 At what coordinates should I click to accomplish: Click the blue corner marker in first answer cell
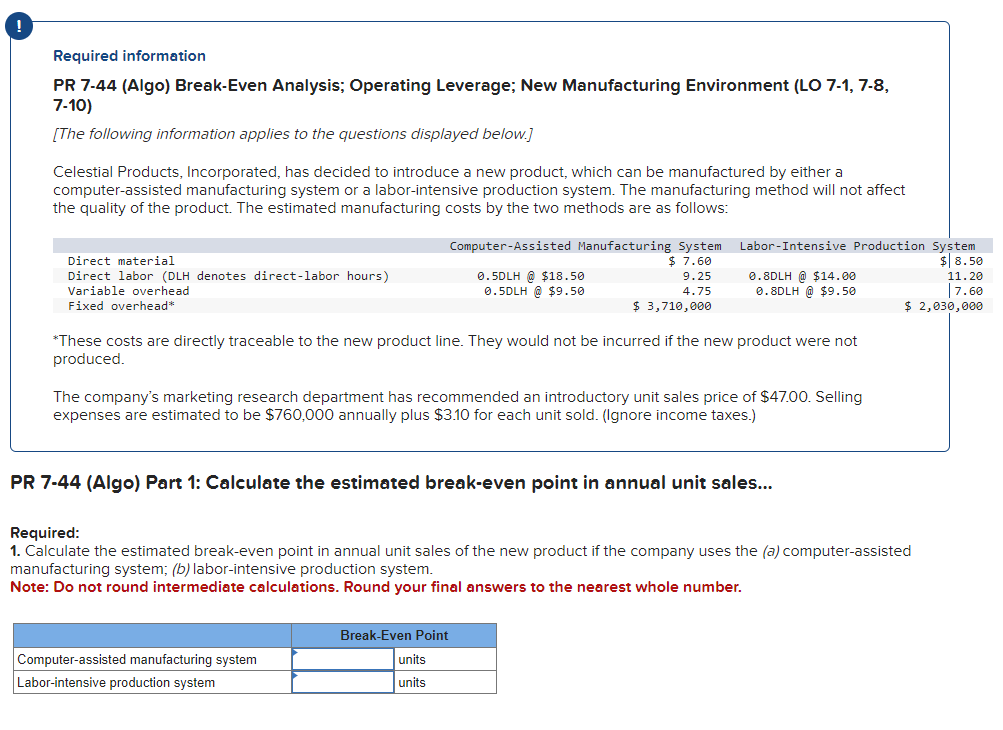(x=296, y=652)
